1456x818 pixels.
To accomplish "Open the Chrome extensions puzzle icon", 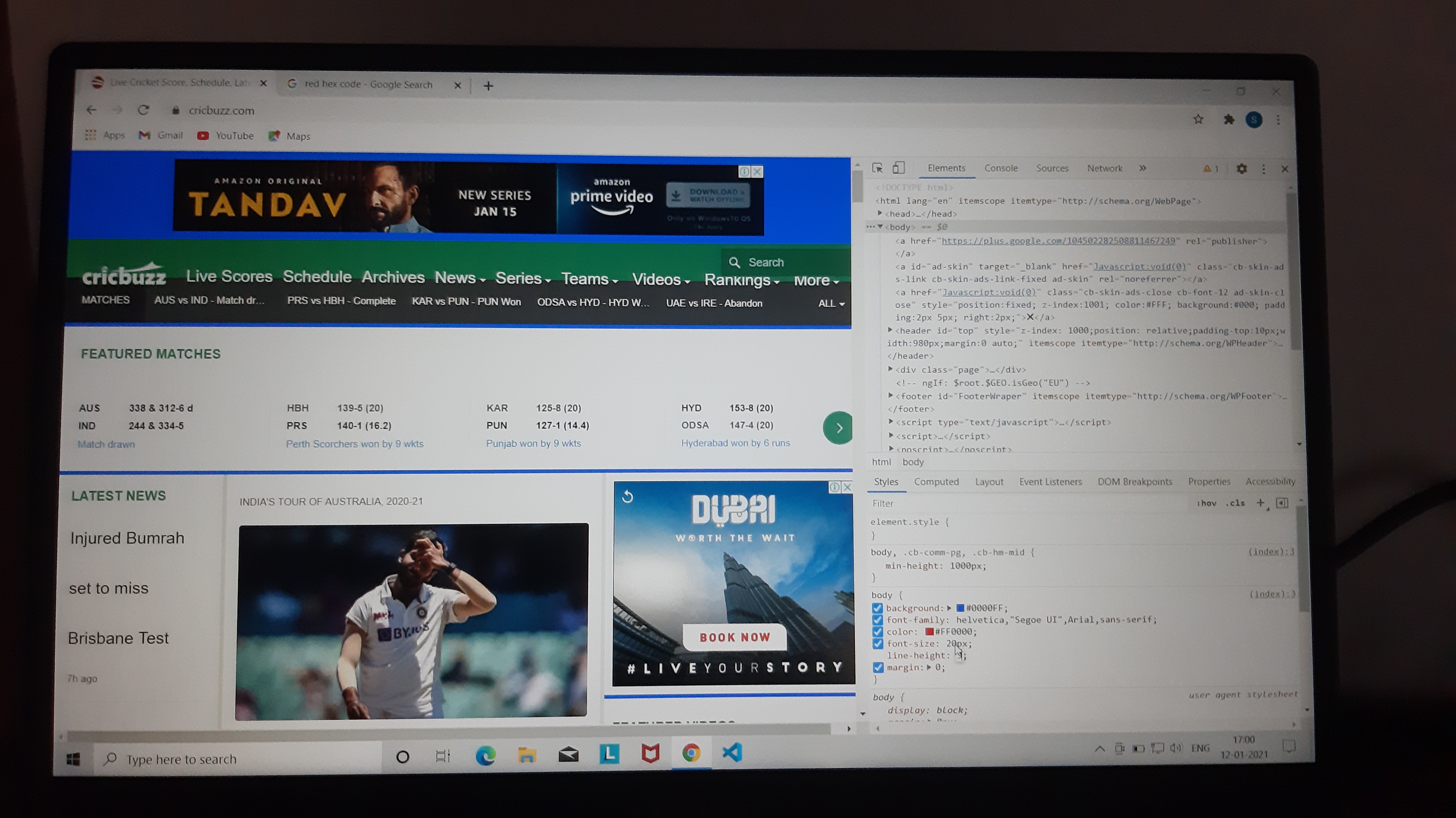I will point(1229,119).
